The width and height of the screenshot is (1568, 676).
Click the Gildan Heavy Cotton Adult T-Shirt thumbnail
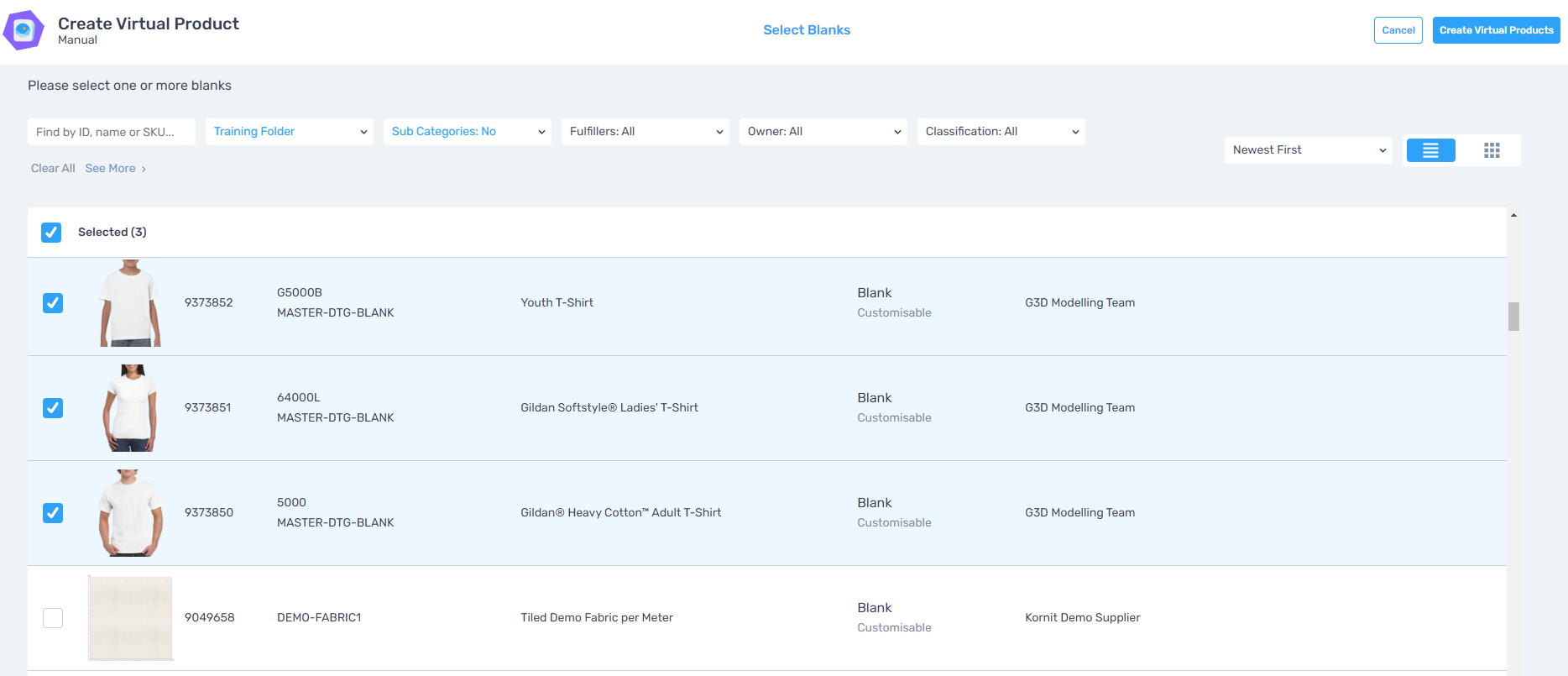click(130, 513)
